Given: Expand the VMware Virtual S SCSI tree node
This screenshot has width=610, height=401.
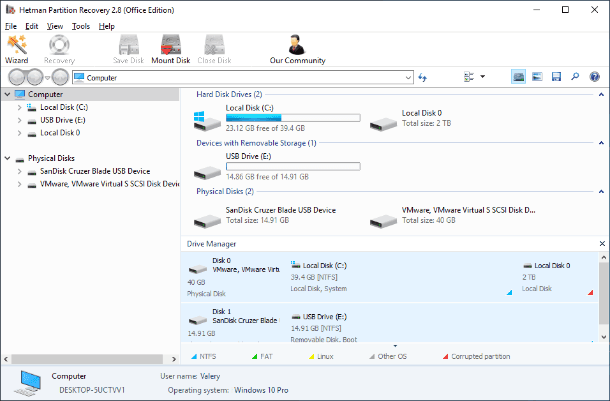Looking at the screenshot, I should pos(19,184).
